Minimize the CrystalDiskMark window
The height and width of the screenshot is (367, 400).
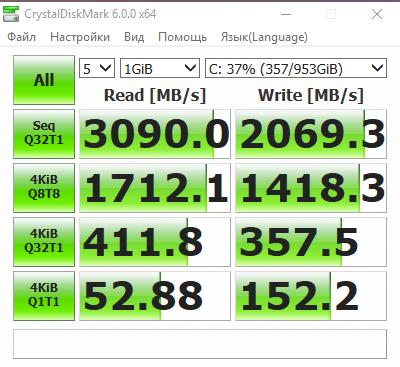[286, 14]
